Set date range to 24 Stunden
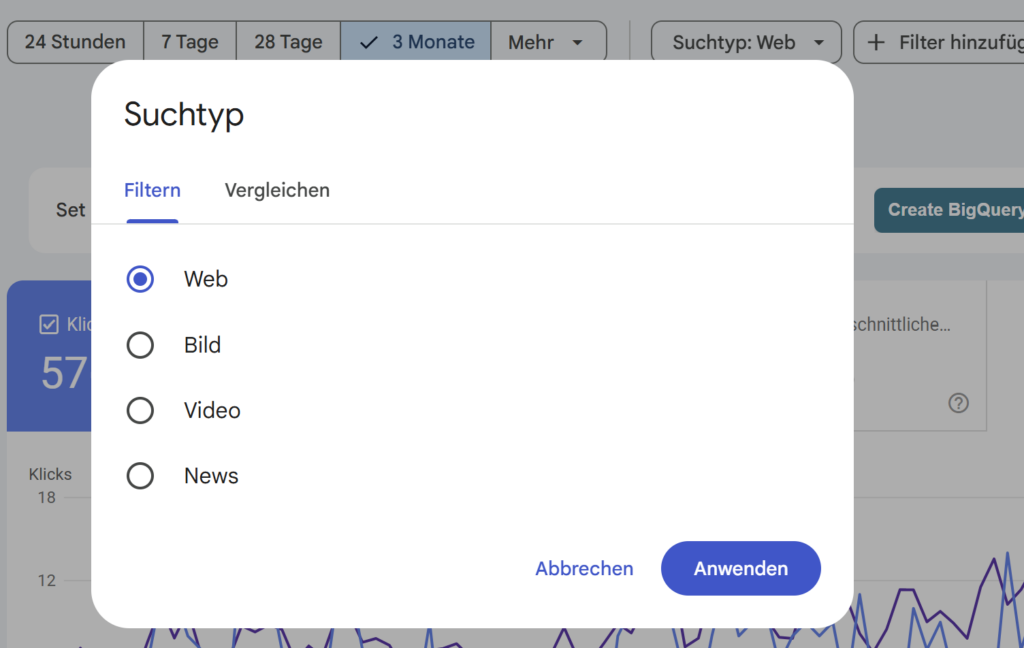The width and height of the screenshot is (1024, 648). click(x=75, y=42)
